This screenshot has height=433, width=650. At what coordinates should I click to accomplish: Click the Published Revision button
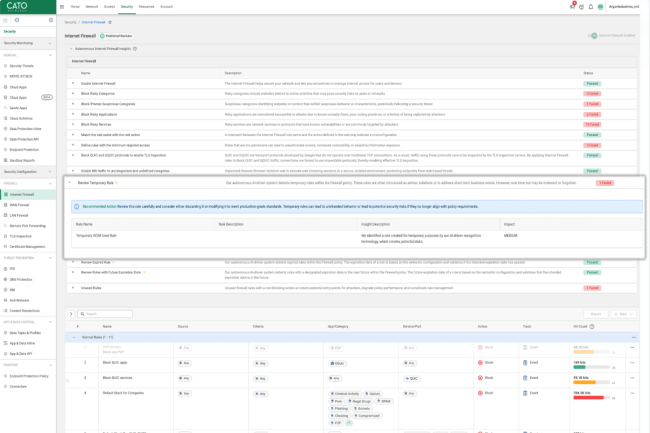pos(116,36)
